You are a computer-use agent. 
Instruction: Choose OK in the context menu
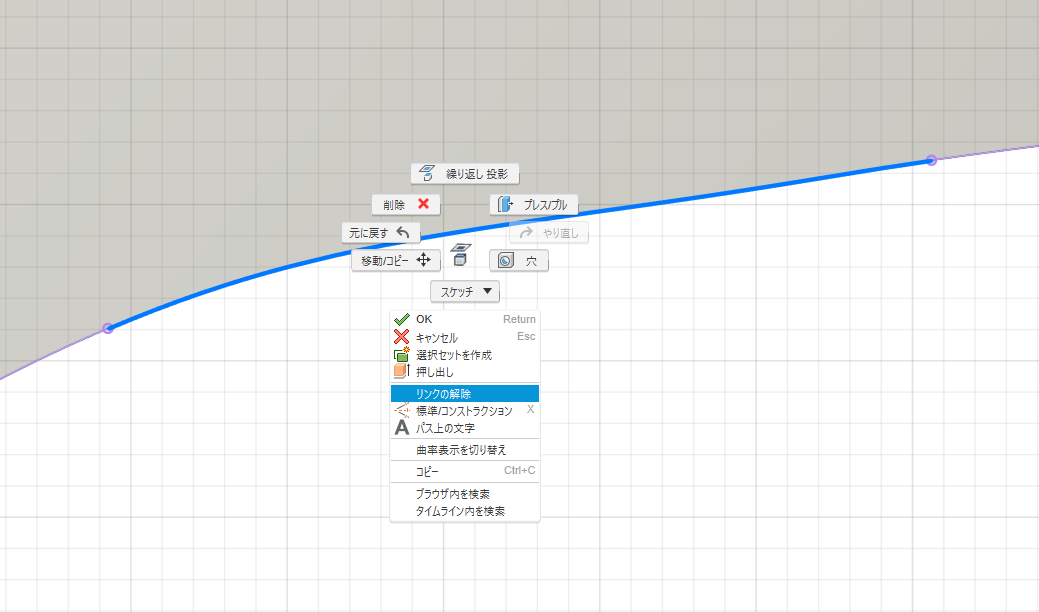[x=465, y=319]
